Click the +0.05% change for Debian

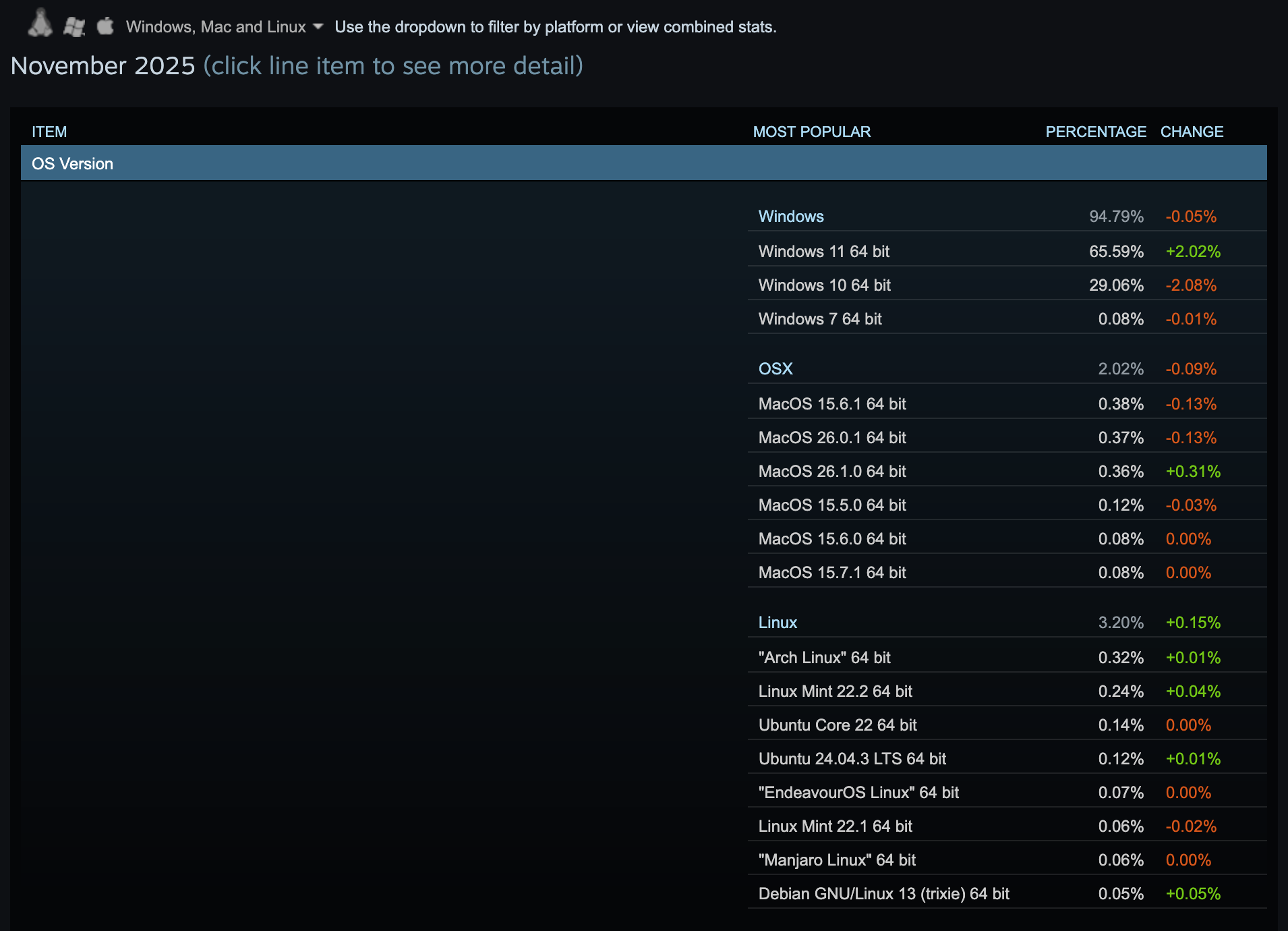coord(1193,894)
